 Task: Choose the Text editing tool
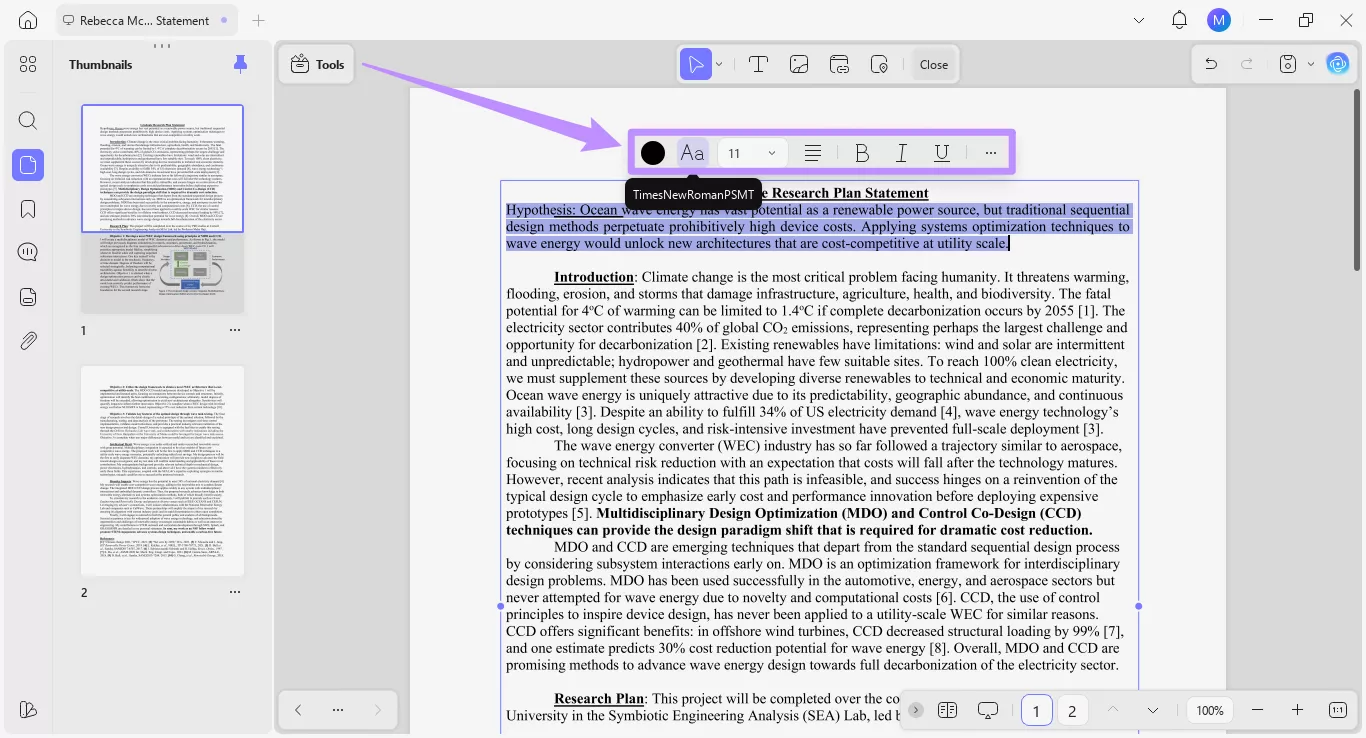(x=758, y=64)
